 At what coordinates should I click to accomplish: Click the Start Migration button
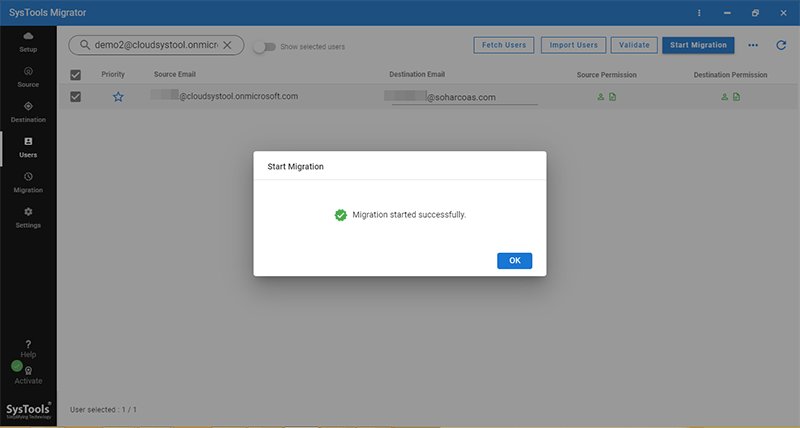[698, 45]
